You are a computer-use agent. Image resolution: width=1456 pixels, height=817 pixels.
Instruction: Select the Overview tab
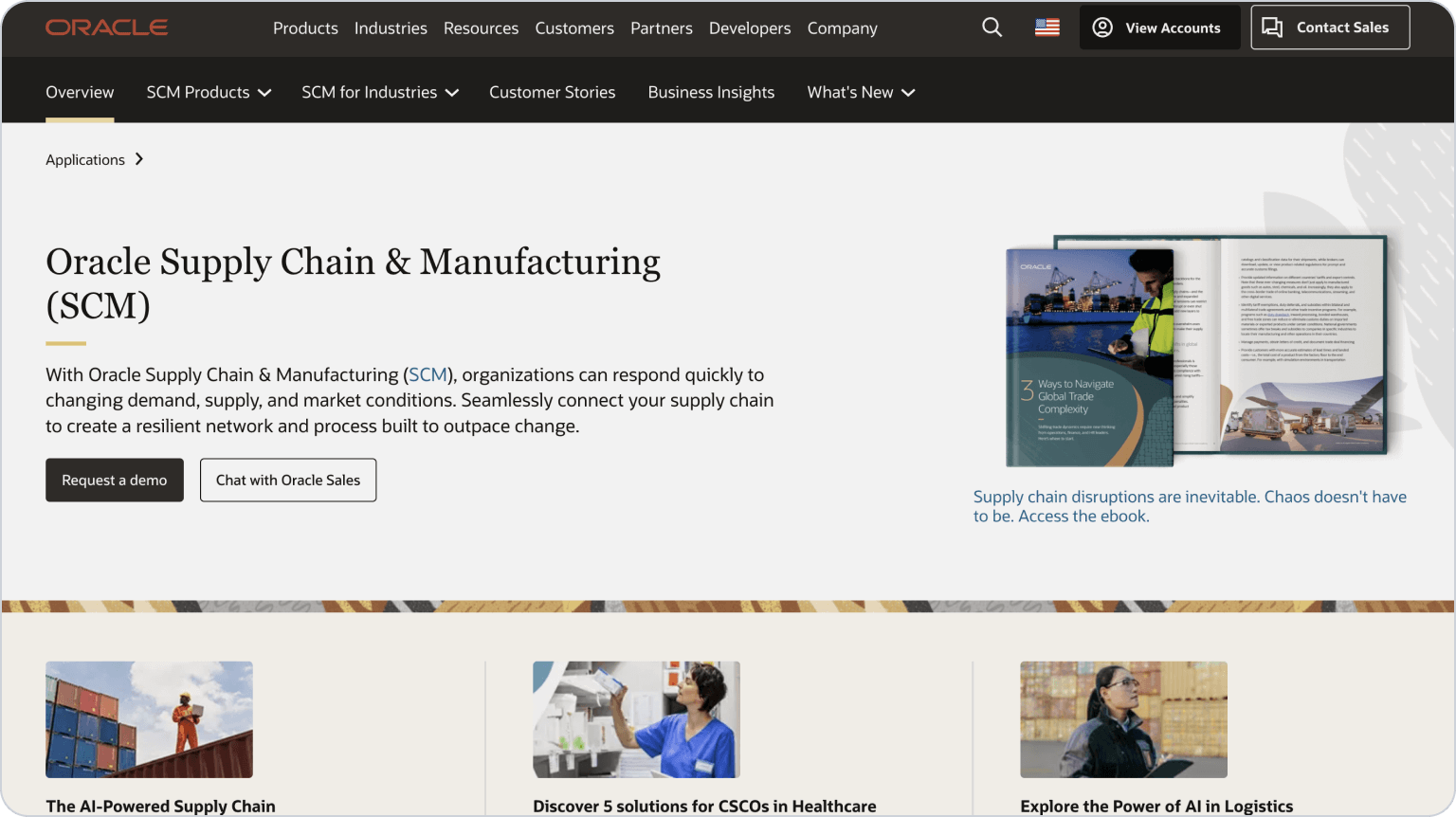click(80, 92)
